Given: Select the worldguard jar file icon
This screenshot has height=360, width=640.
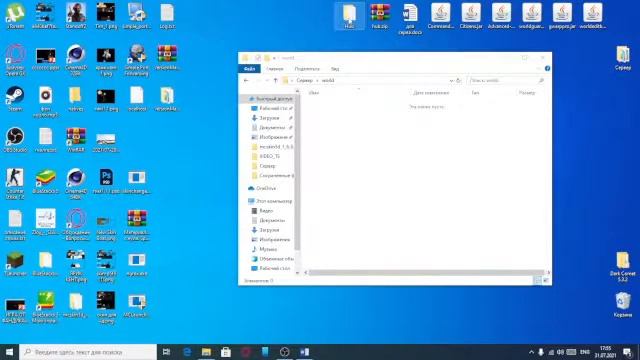Looking at the screenshot, I should [532, 16].
